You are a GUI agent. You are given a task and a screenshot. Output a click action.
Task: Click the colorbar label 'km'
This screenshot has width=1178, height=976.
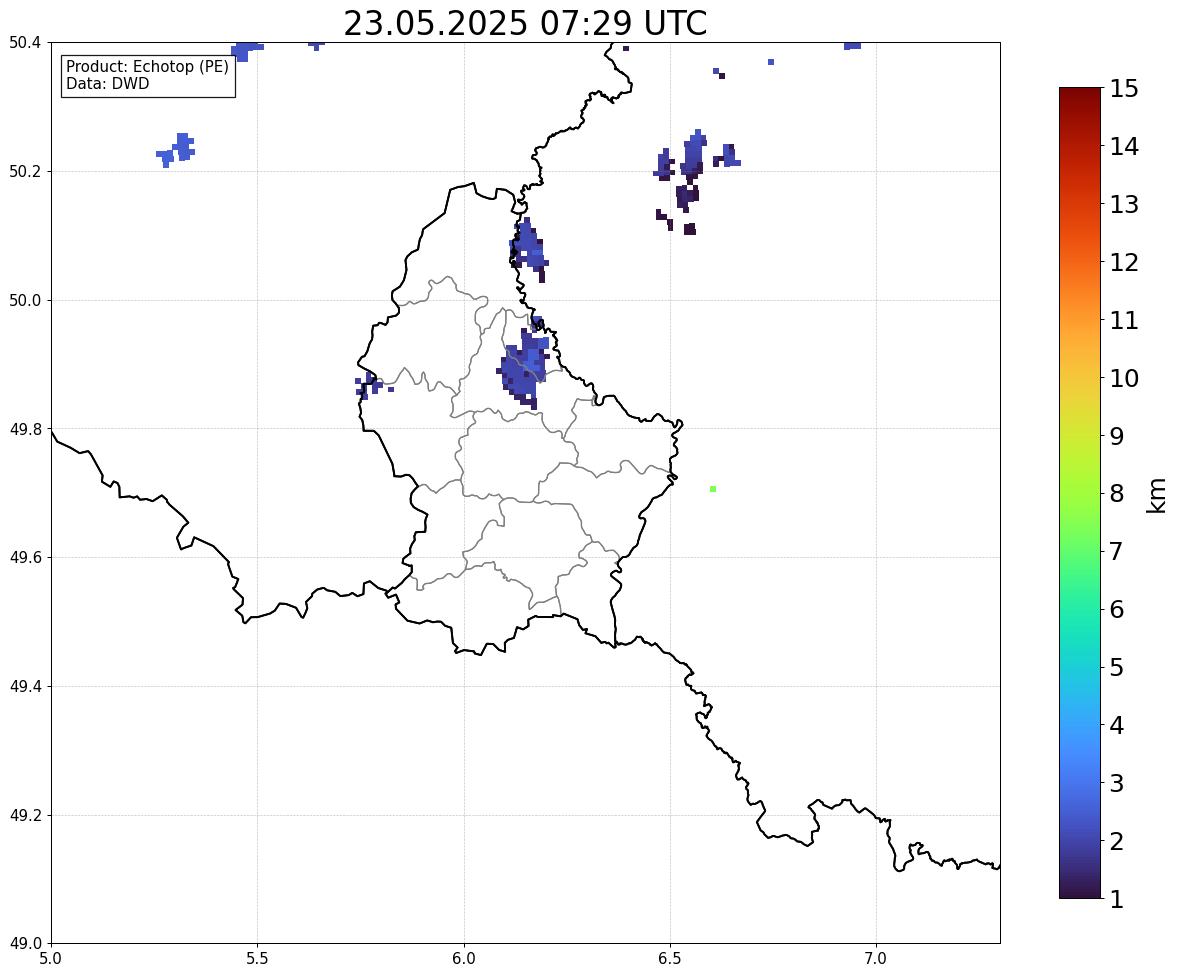coord(1156,495)
